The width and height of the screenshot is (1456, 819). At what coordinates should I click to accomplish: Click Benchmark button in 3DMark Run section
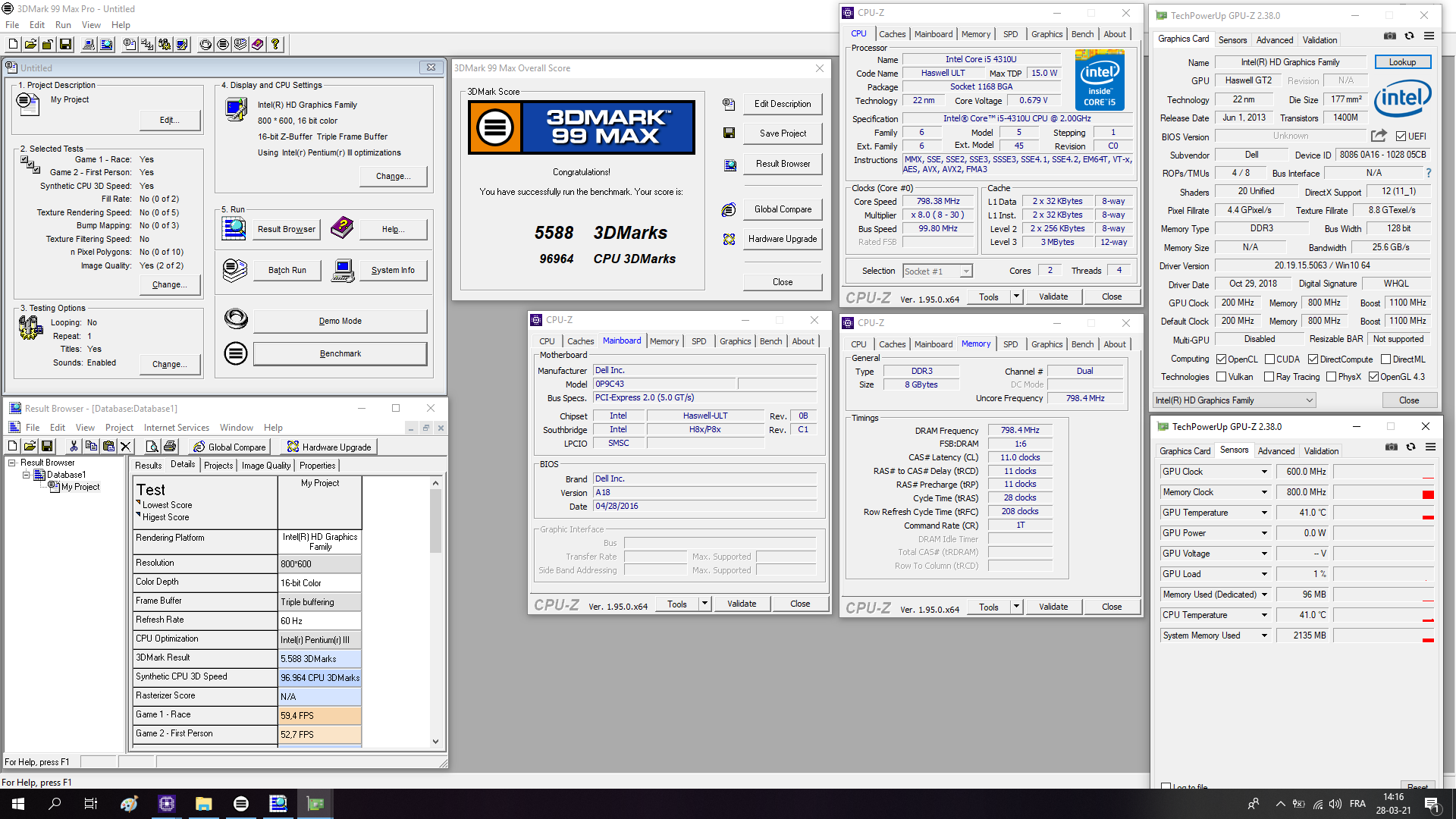(340, 353)
